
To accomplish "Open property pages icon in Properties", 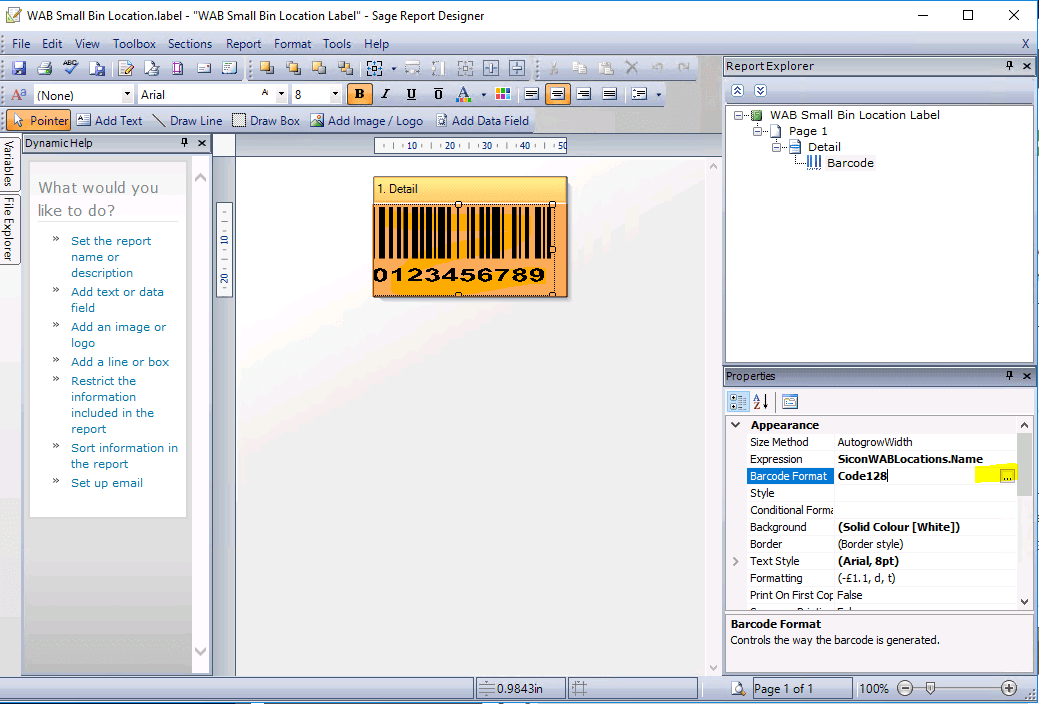I will pos(790,402).
